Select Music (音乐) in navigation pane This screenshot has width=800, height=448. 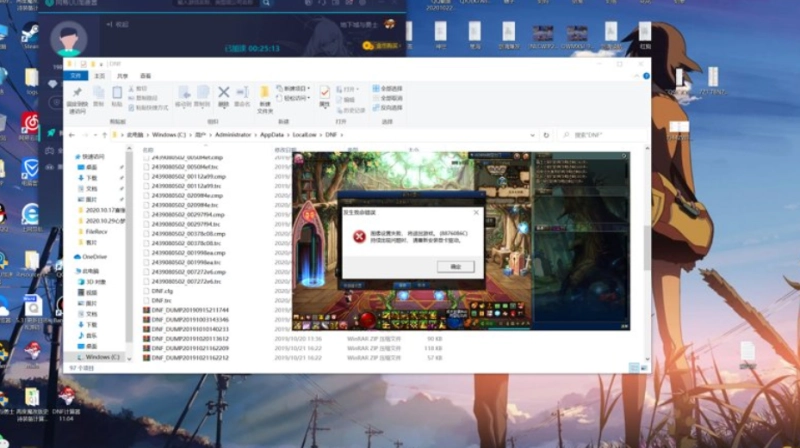tap(87, 335)
